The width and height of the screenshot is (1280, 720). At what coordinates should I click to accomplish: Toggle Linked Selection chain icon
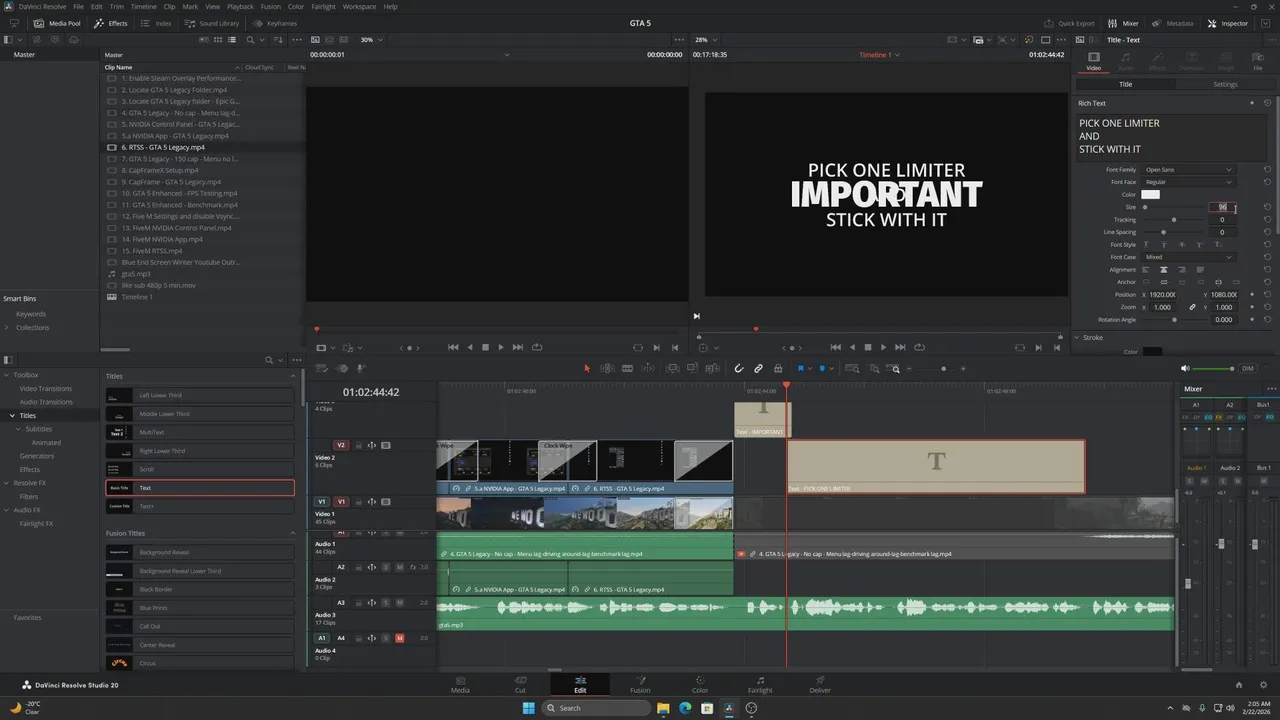click(x=758, y=368)
